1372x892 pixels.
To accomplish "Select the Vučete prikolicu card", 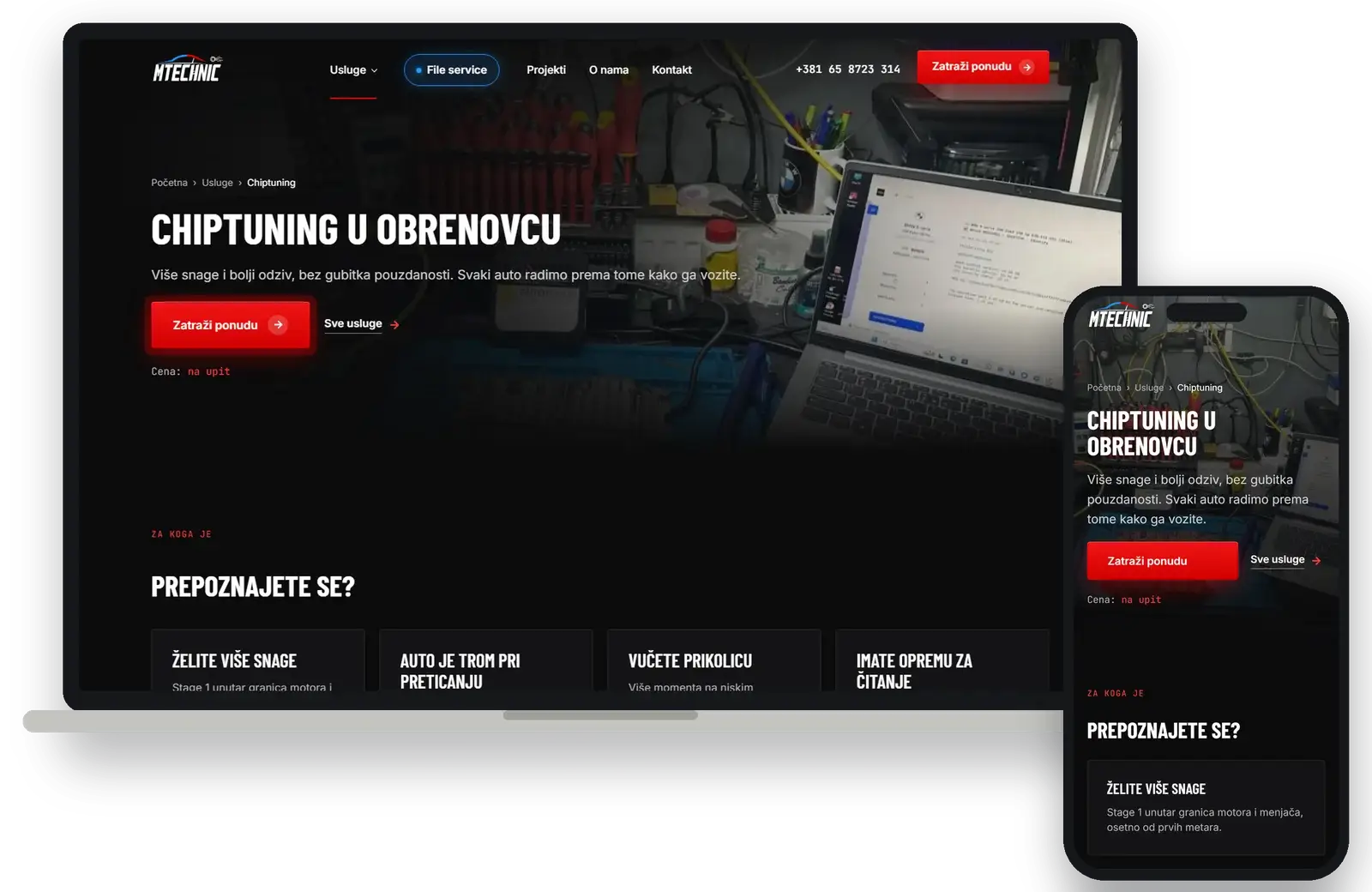I will coord(714,660).
